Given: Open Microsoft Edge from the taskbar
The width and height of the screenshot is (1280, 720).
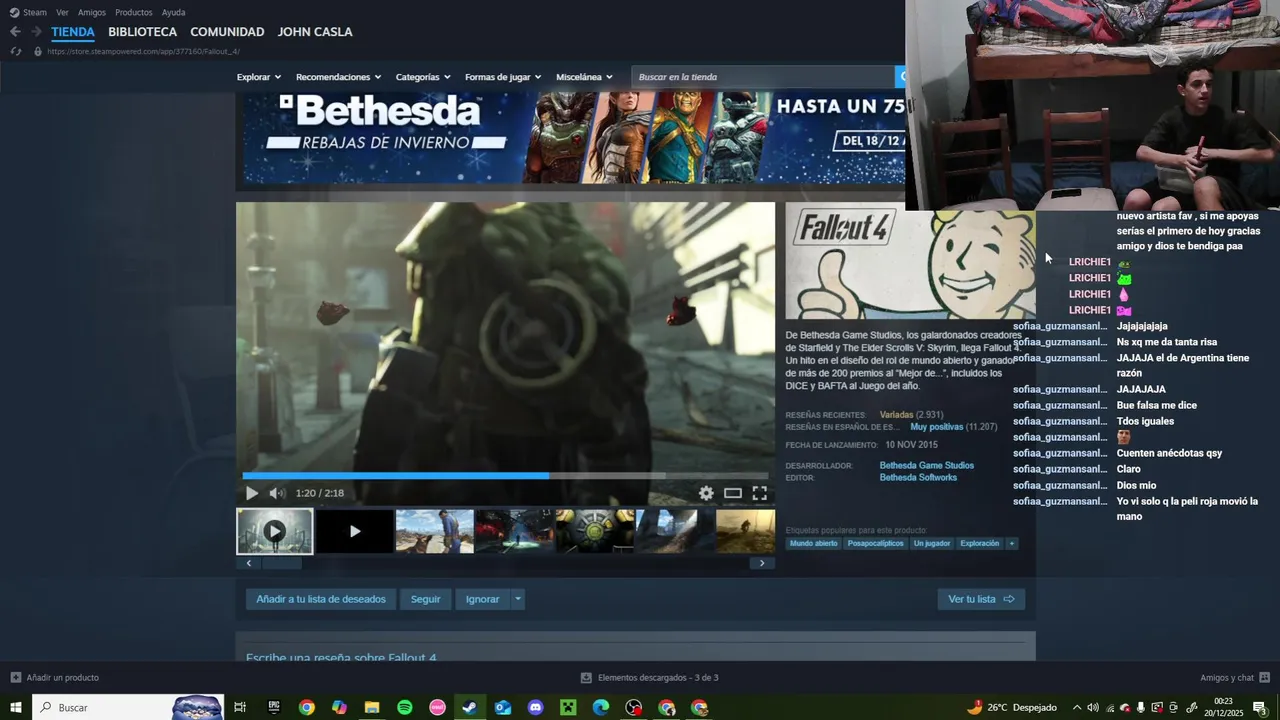Looking at the screenshot, I should 601,707.
